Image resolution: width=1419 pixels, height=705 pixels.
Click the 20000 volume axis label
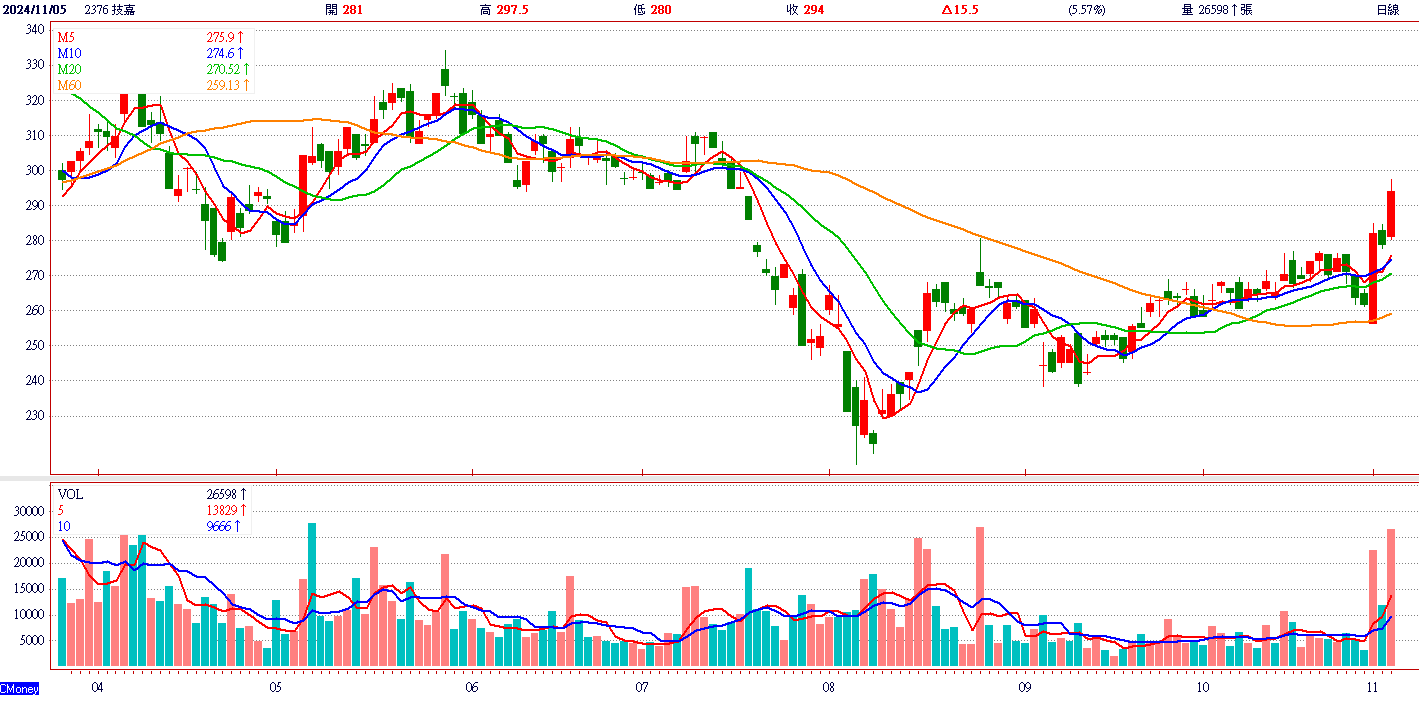coord(28,563)
